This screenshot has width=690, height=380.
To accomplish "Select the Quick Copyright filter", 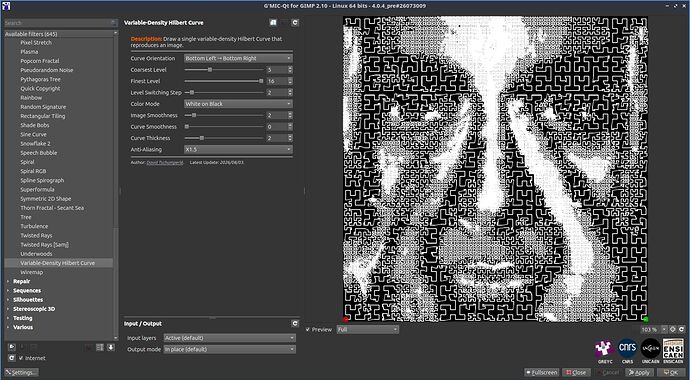I will pos(40,88).
